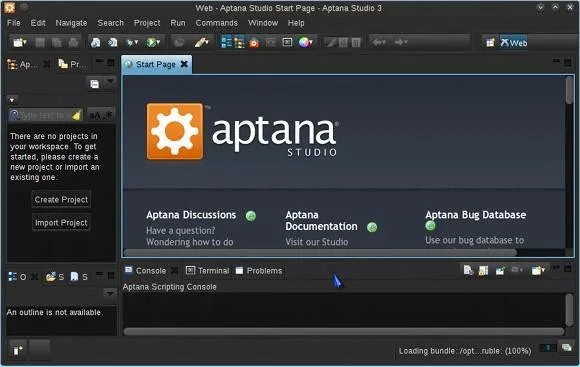
Task: Open the Aptana Documentation link
Action: tap(321, 220)
